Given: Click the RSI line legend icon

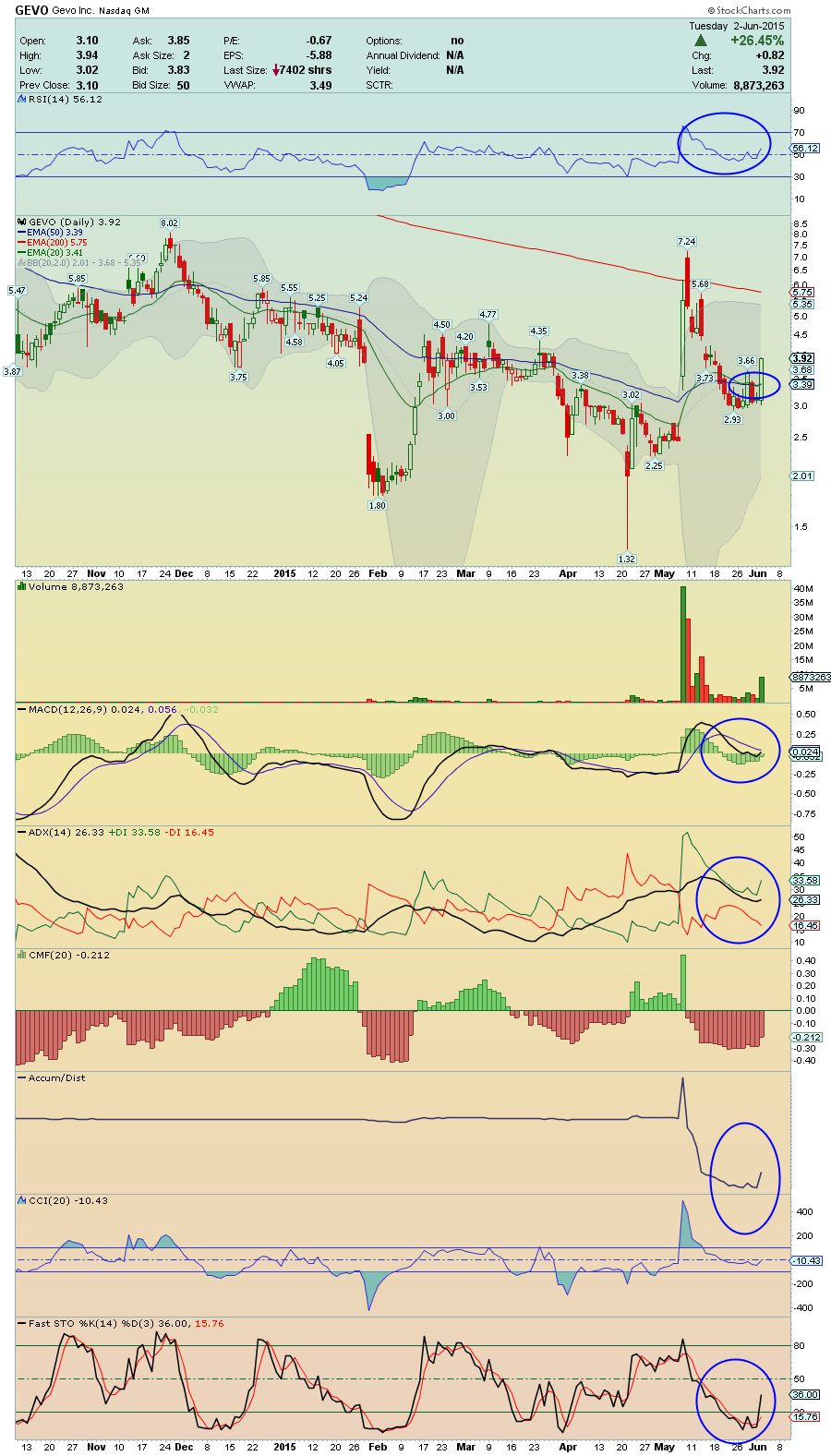Looking at the screenshot, I should [x=22, y=99].
